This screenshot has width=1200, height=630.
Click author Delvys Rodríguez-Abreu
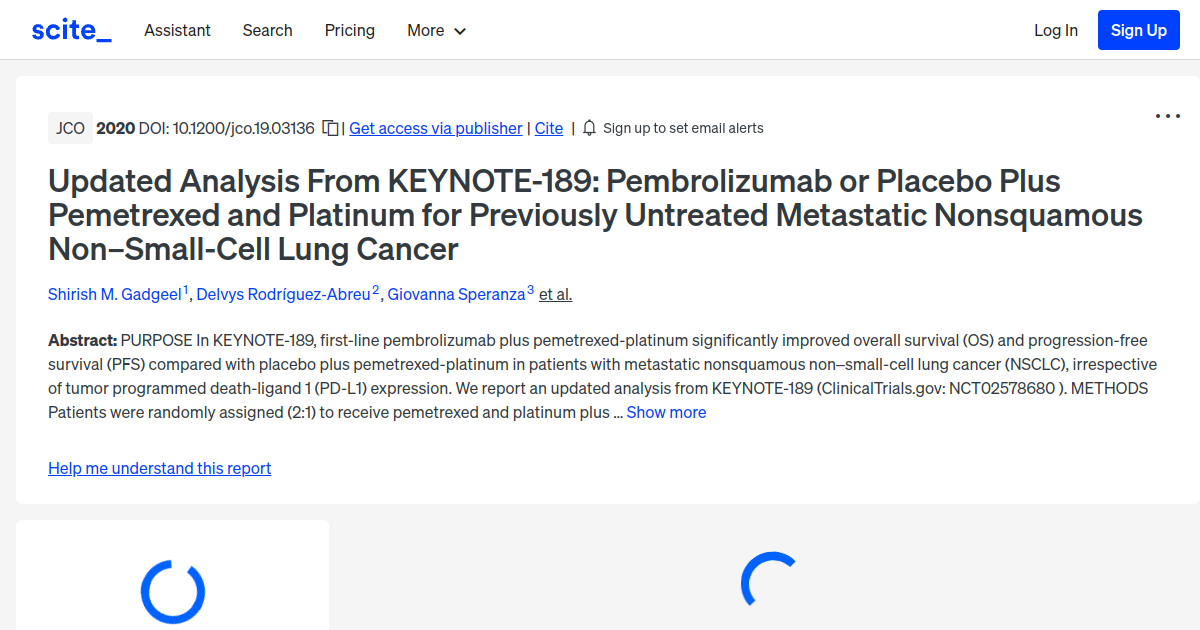tap(283, 294)
